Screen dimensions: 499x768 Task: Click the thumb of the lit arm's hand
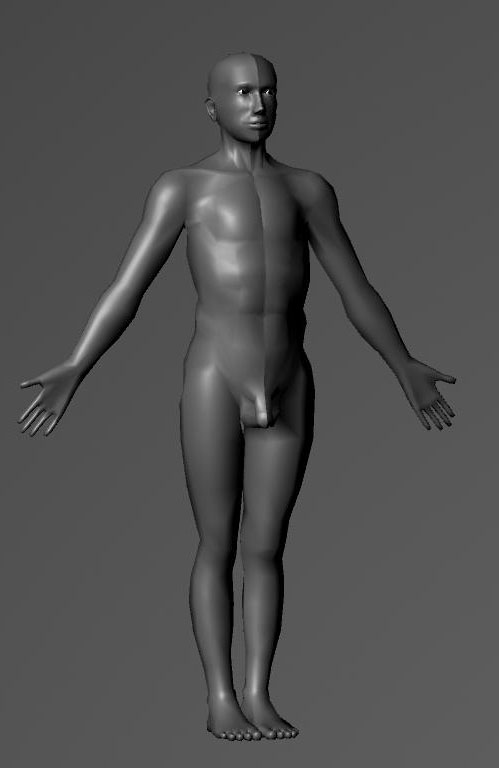pos(32,384)
